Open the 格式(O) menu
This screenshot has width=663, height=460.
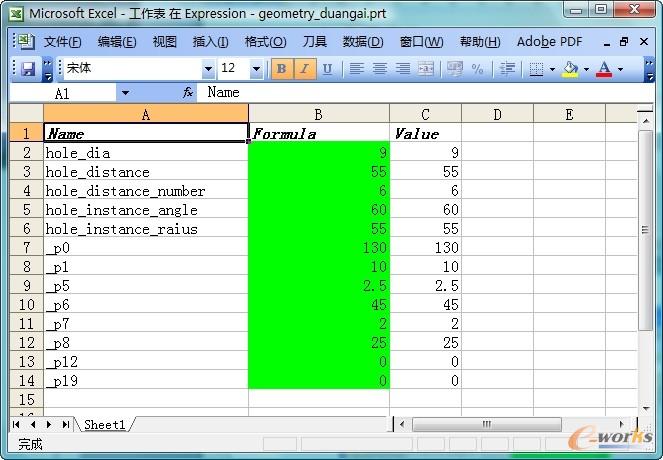[x=265, y=42]
